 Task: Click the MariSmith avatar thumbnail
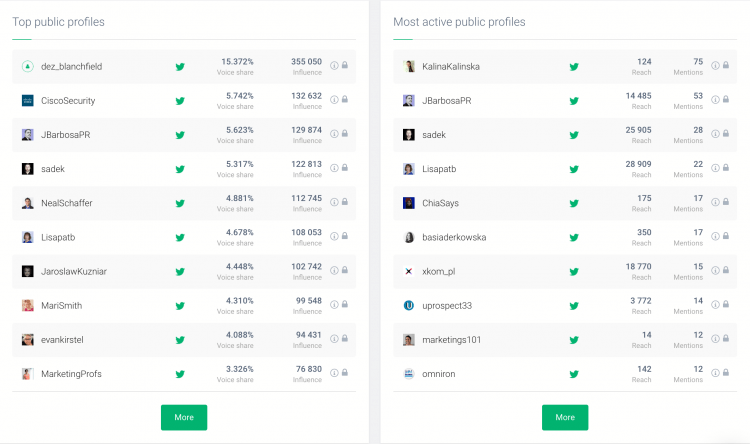pos(28,305)
